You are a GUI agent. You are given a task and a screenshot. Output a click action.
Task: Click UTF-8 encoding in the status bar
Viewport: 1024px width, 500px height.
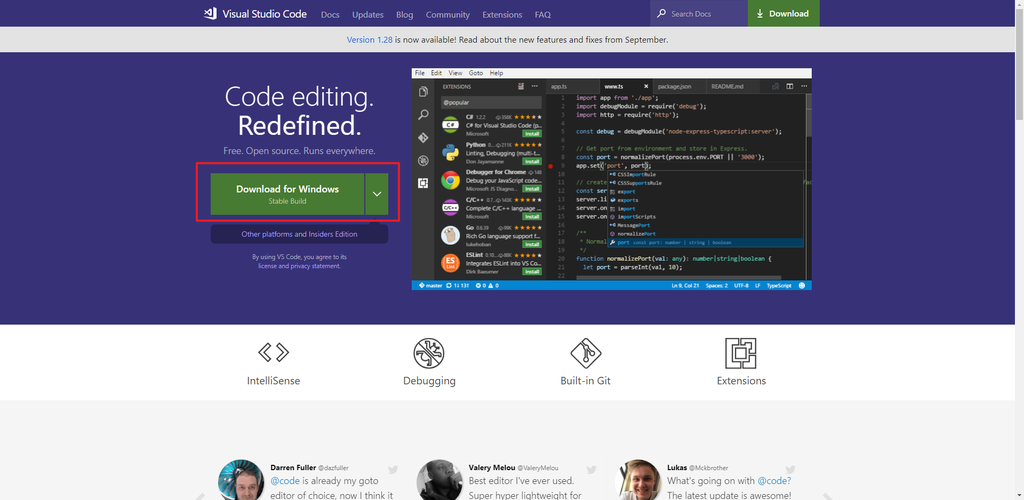[x=741, y=286]
